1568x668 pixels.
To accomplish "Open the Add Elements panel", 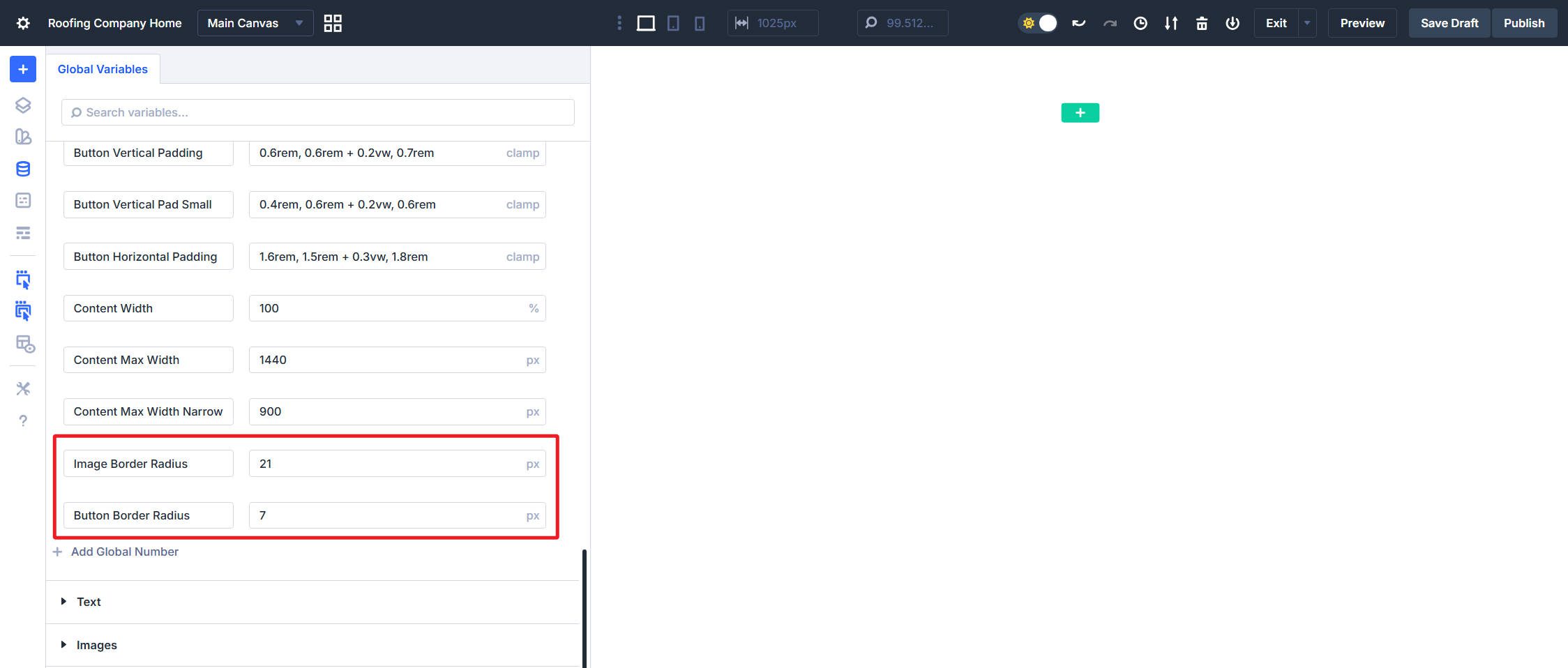I will click(23, 69).
